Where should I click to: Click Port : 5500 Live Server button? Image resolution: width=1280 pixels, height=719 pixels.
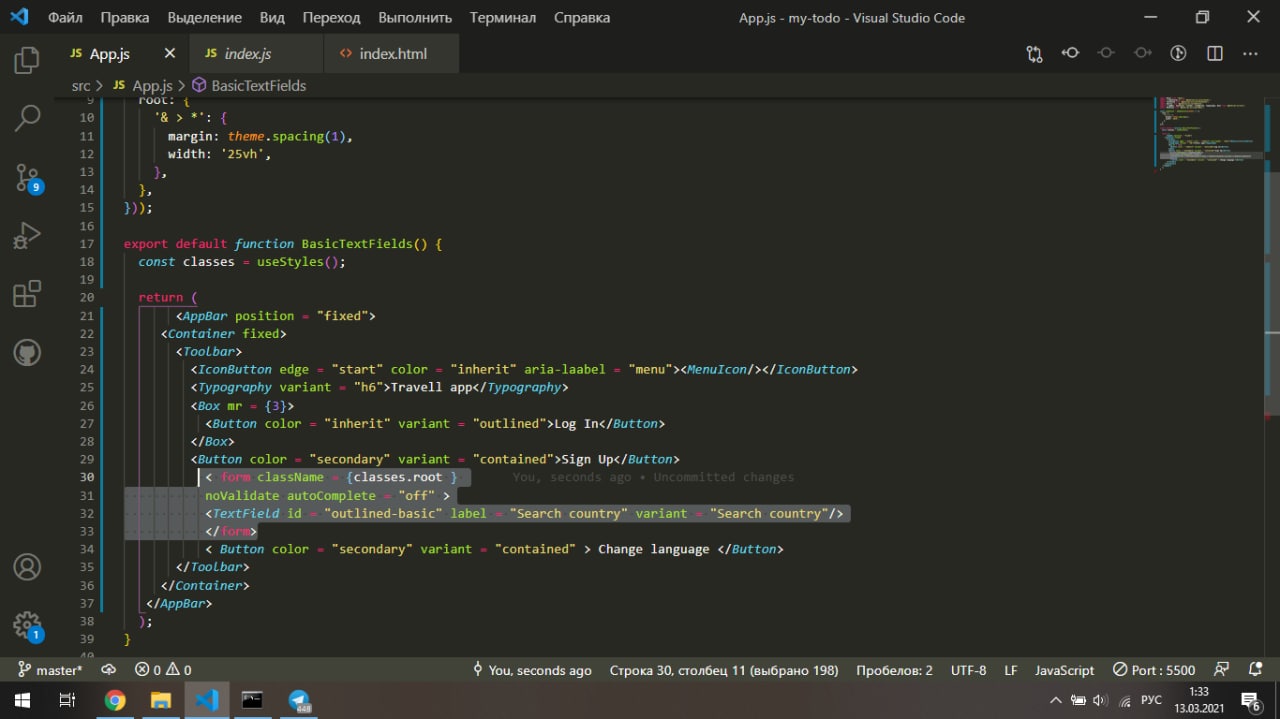(1155, 670)
